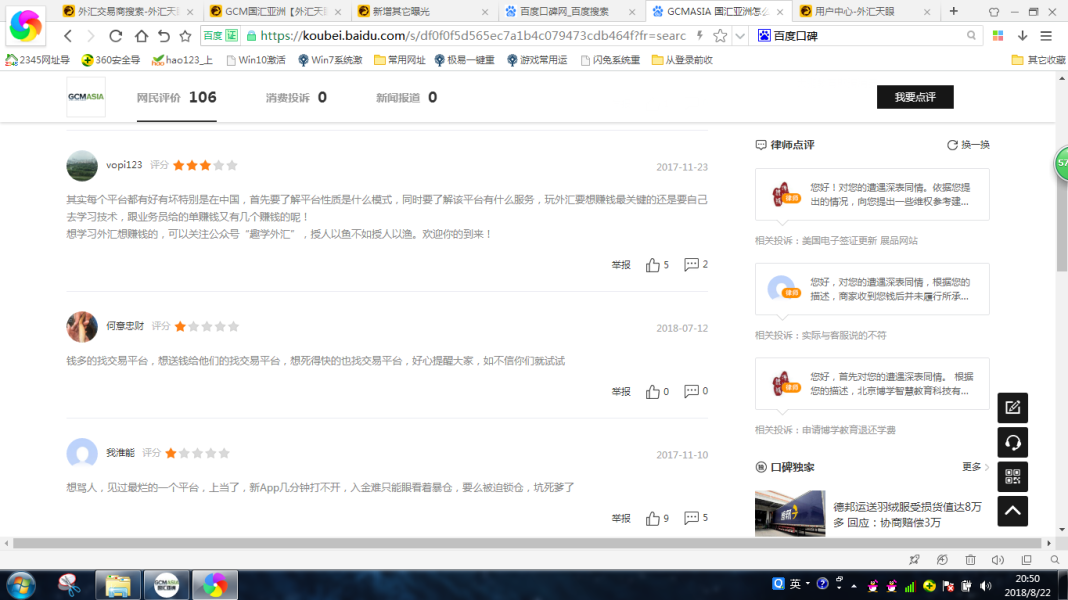
Task: Like vopi123's review with thumbs-up
Action: [653, 265]
